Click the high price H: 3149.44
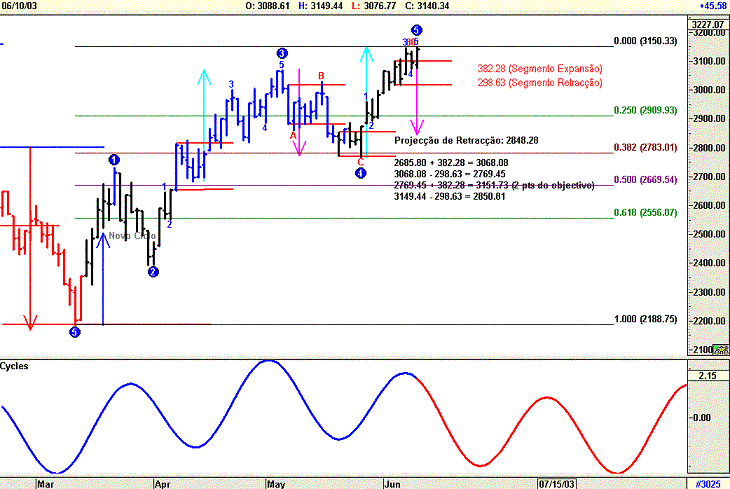Viewport: 730px width, 489px height. point(320,6)
